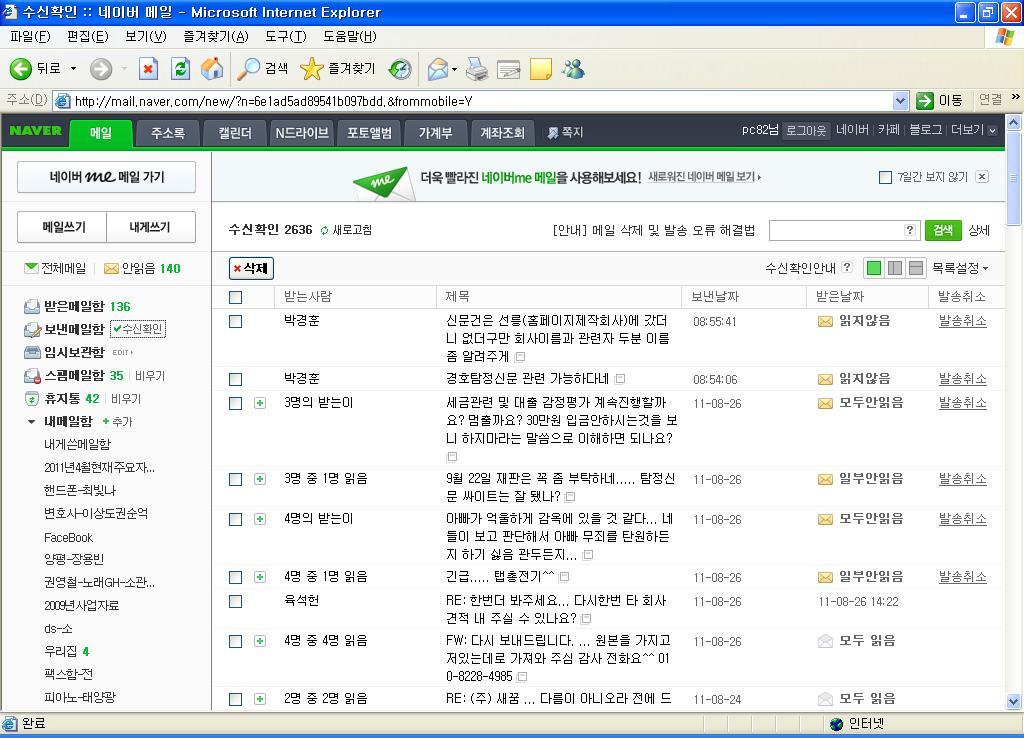Click the IE Back arrow icon
Screen dimensions: 1024x738
pyautogui.click(x=20, y=69)
